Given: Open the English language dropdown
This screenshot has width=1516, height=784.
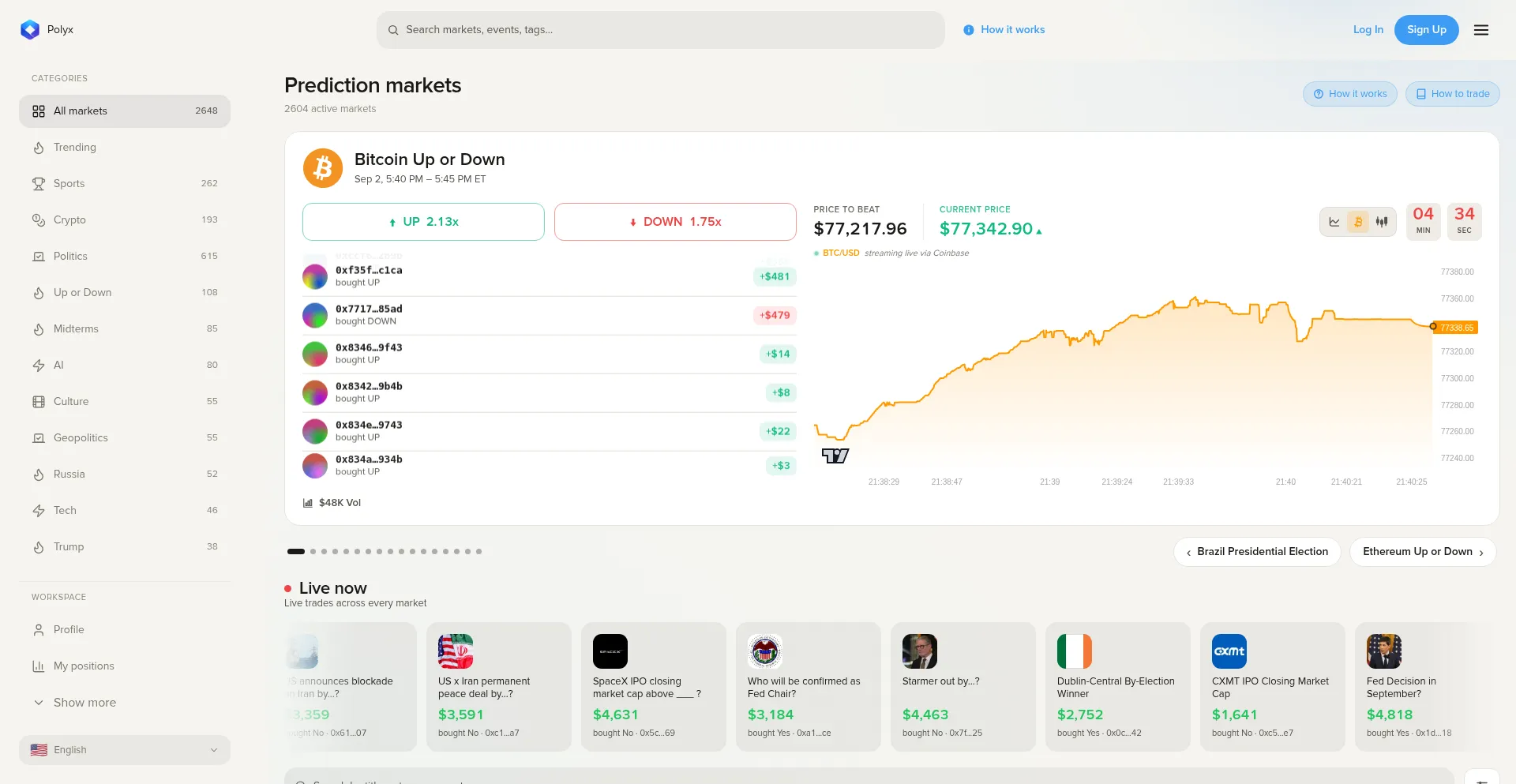Looking at the screenshot, I should click(125, 750).
